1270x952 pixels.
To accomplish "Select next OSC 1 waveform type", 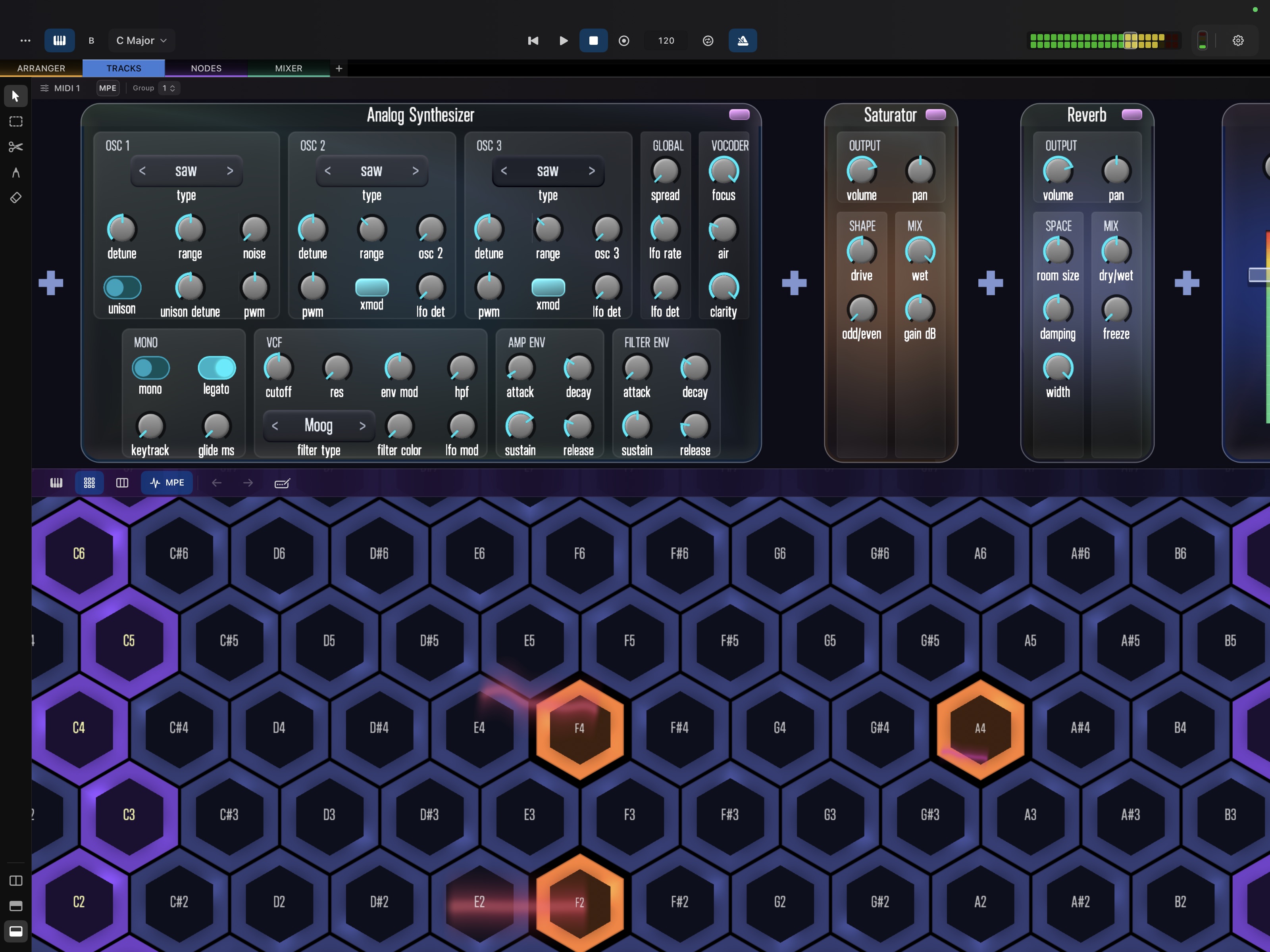I will [230, 171].
